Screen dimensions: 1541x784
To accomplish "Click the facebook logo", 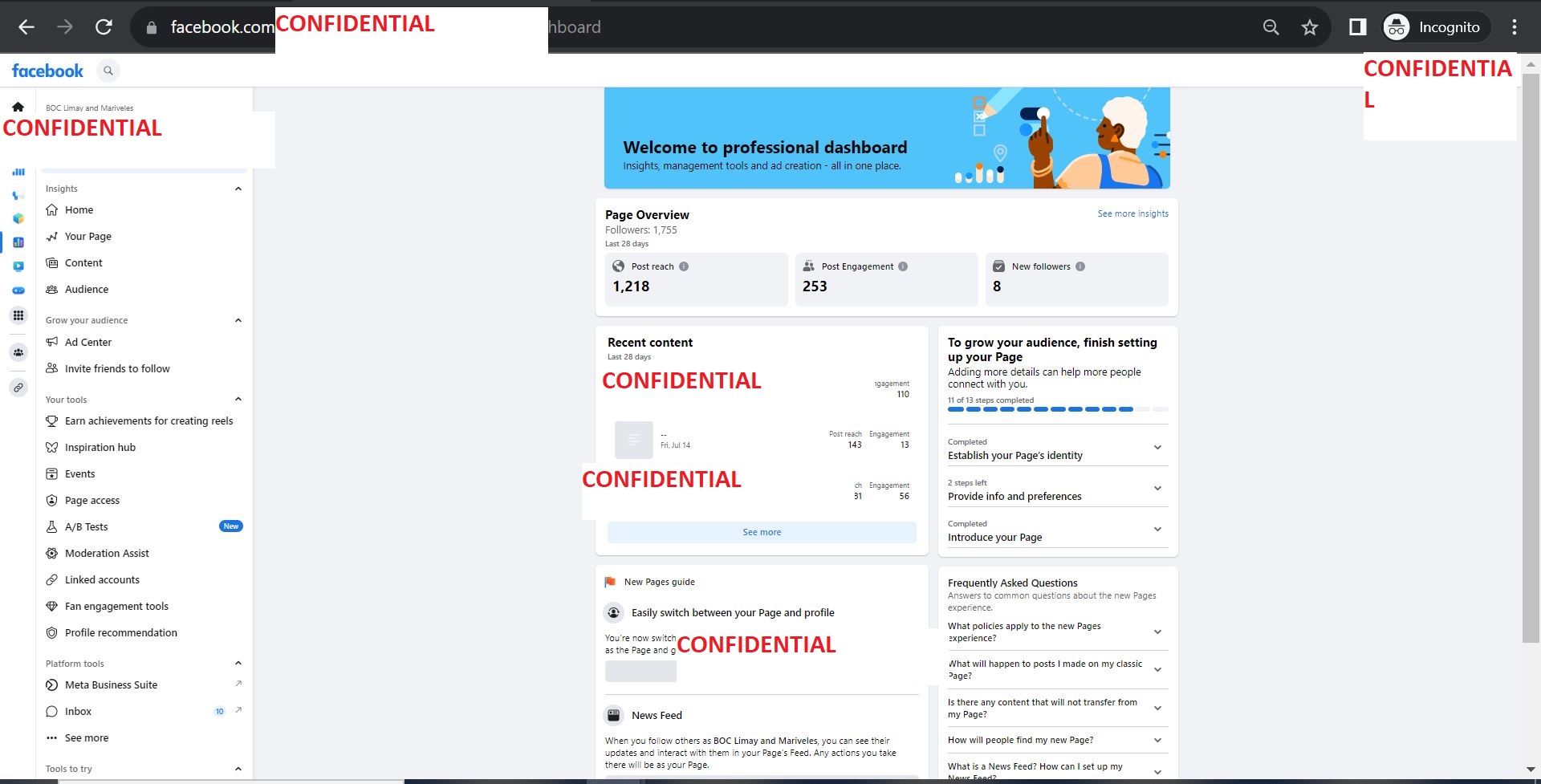I will click(47, 71).
